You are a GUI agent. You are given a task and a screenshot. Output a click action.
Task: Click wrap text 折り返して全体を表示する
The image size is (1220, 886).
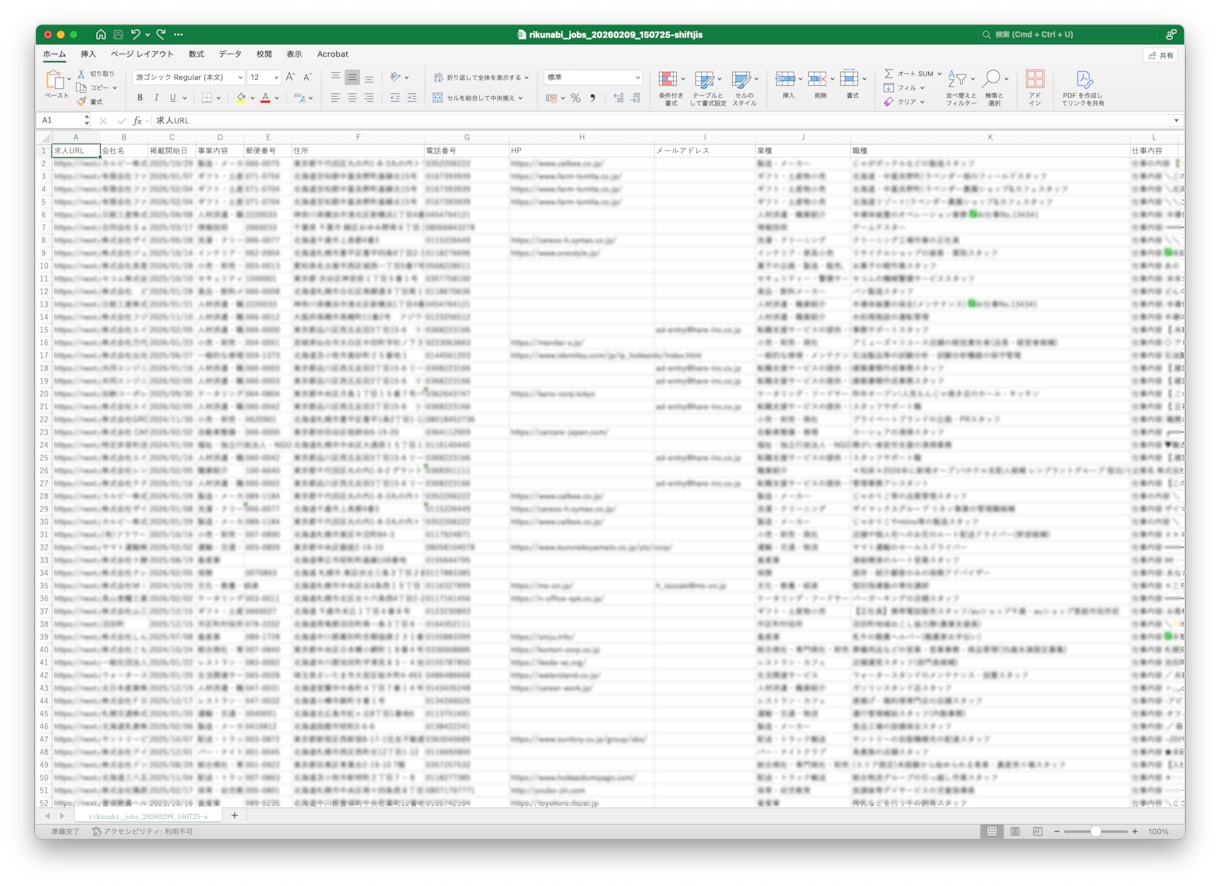click(x=481, y=77)
